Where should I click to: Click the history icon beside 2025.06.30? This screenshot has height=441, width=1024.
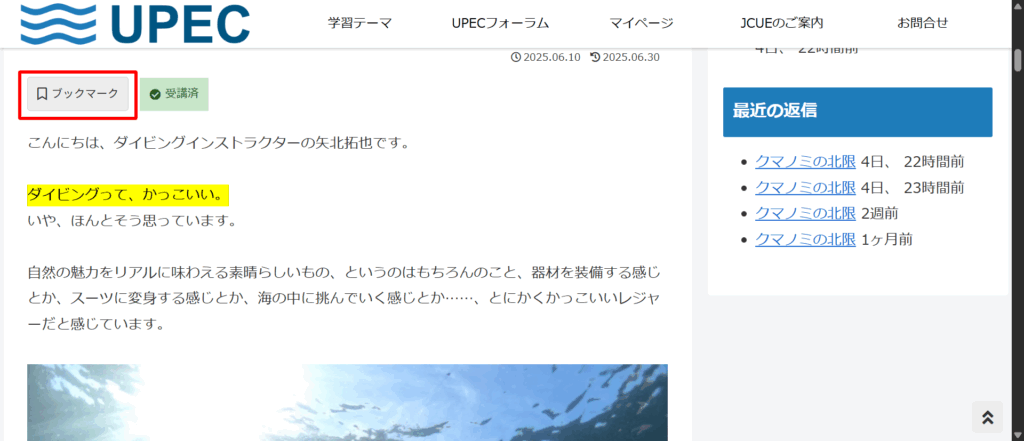tap(595, 57)
